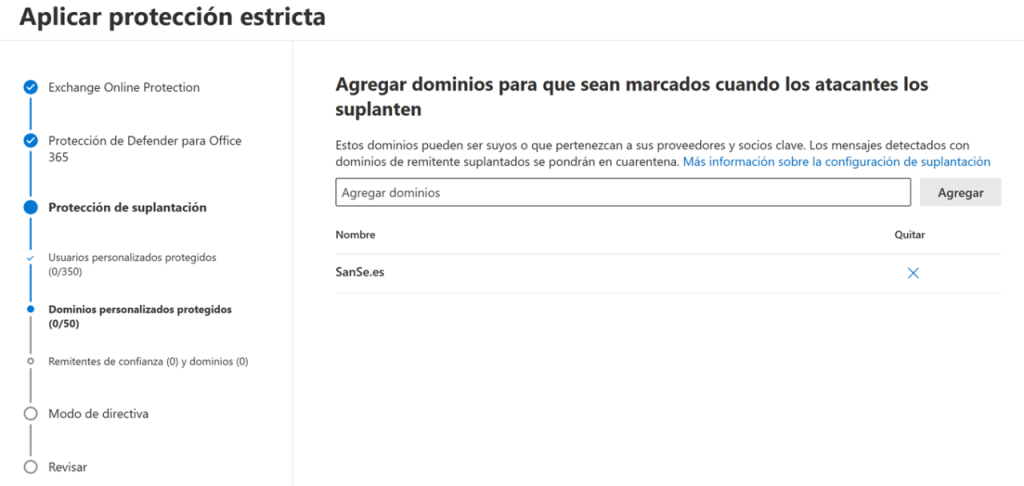Viewport: 1024px width, 486px height.
Task: Click the small checkmark beside Usuarios personalizados protegidos
Action: click(x=31, y=258)
